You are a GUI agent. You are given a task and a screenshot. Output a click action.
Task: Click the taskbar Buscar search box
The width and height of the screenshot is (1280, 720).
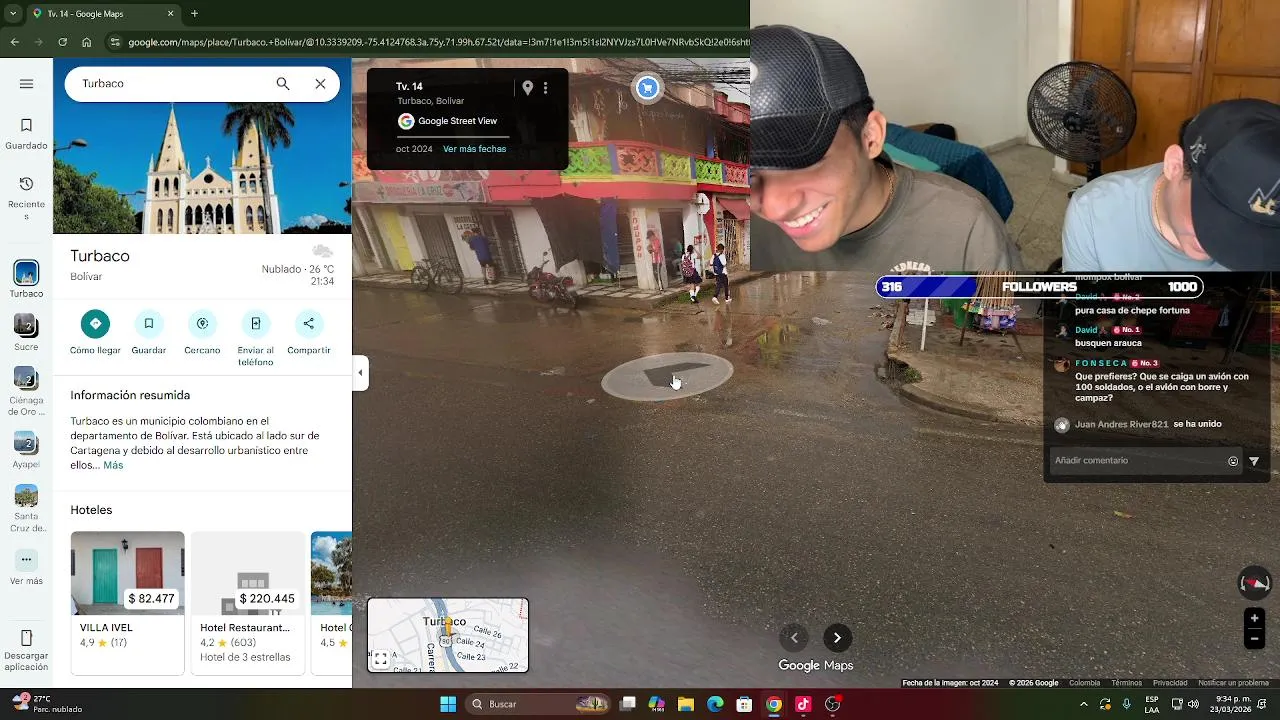pos(540,704)
